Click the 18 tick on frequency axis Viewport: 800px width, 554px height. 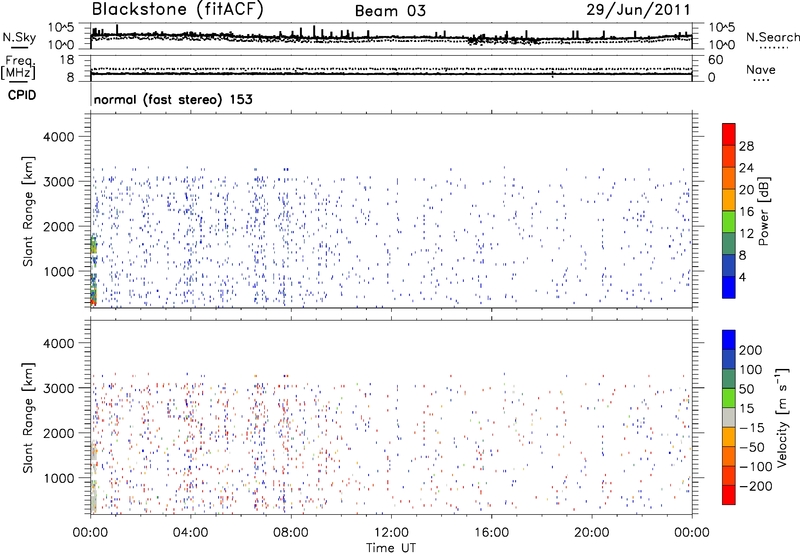tap(67, 60)
